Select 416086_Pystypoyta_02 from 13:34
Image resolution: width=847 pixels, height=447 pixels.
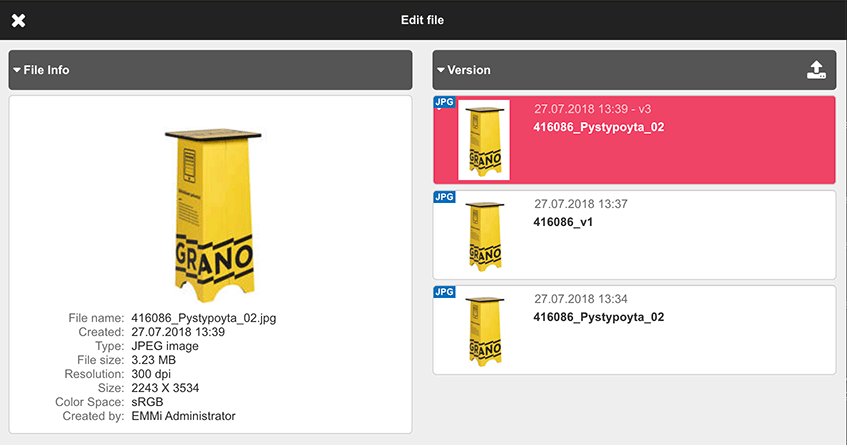[x=599, y=317]
